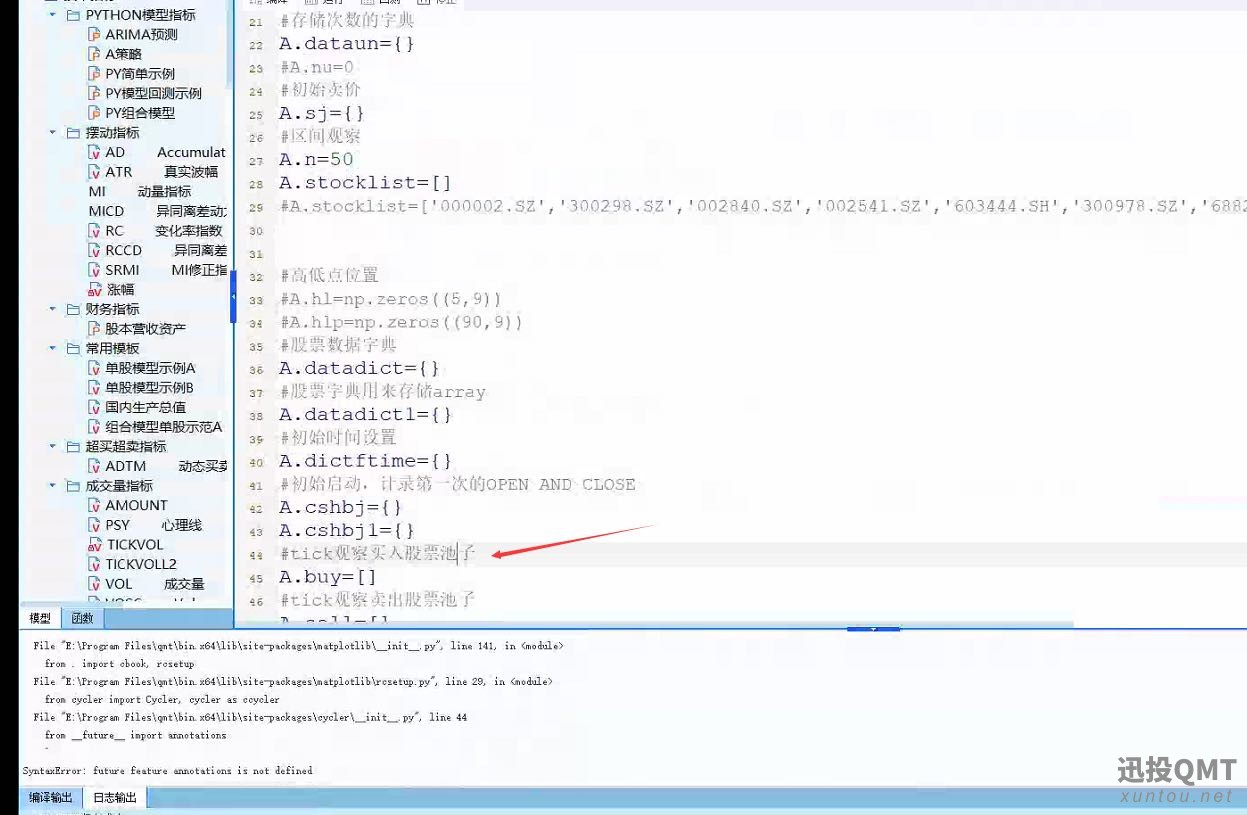
Task: Select the MICD 异同离差 row
Action: click(x=157, y=211)
